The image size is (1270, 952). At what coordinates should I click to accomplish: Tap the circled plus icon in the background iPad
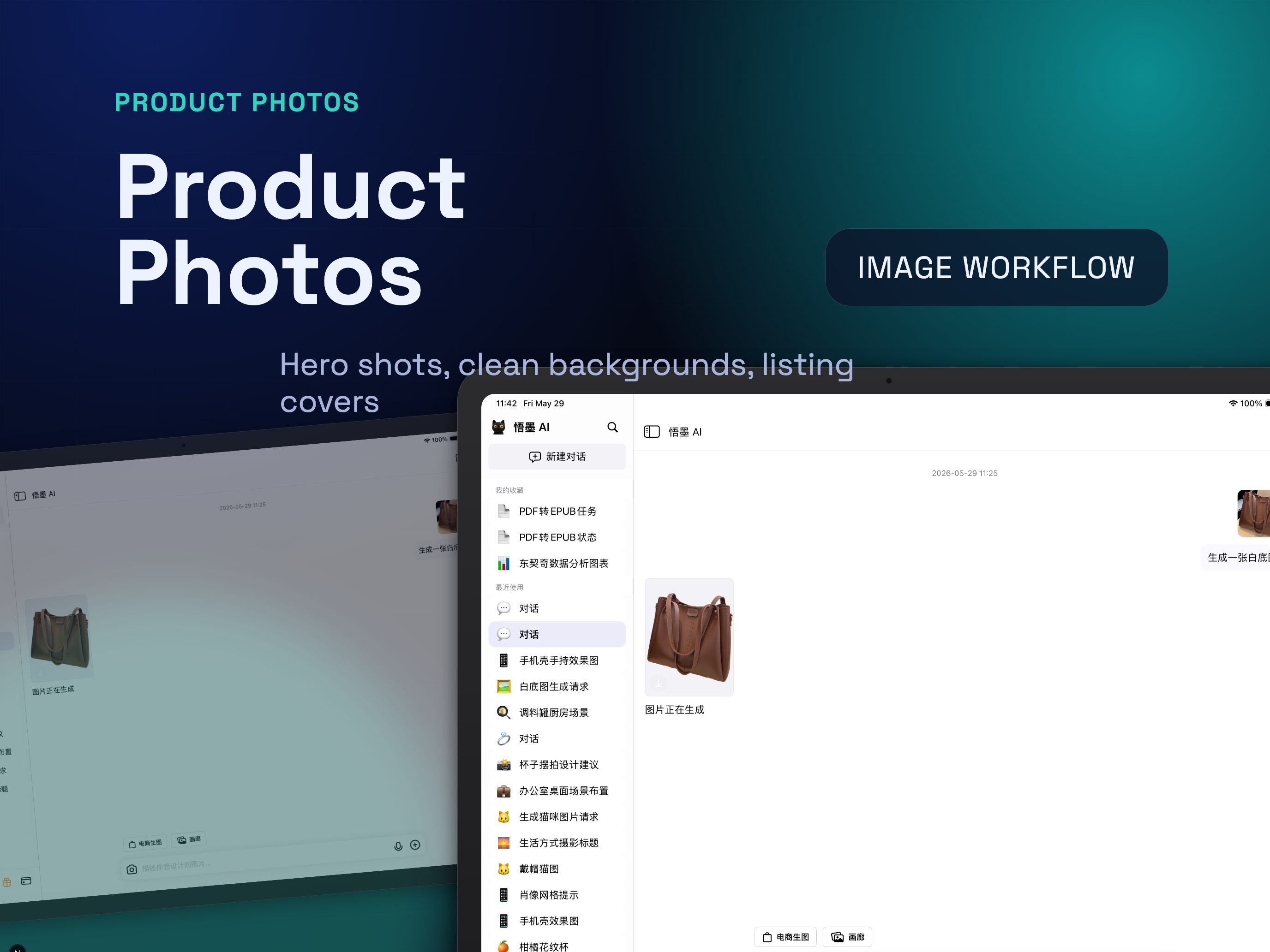click(x=415, y=845)
